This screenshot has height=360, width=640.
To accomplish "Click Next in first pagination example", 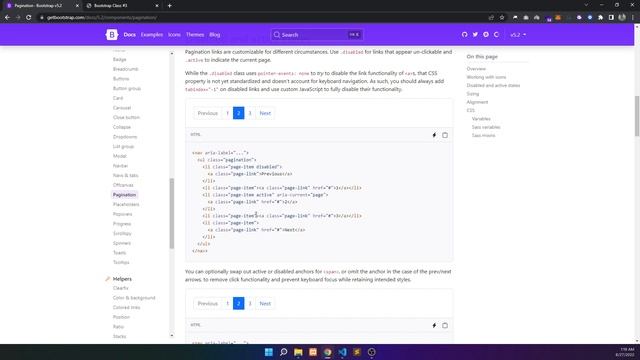I will [x=265, y=113].
